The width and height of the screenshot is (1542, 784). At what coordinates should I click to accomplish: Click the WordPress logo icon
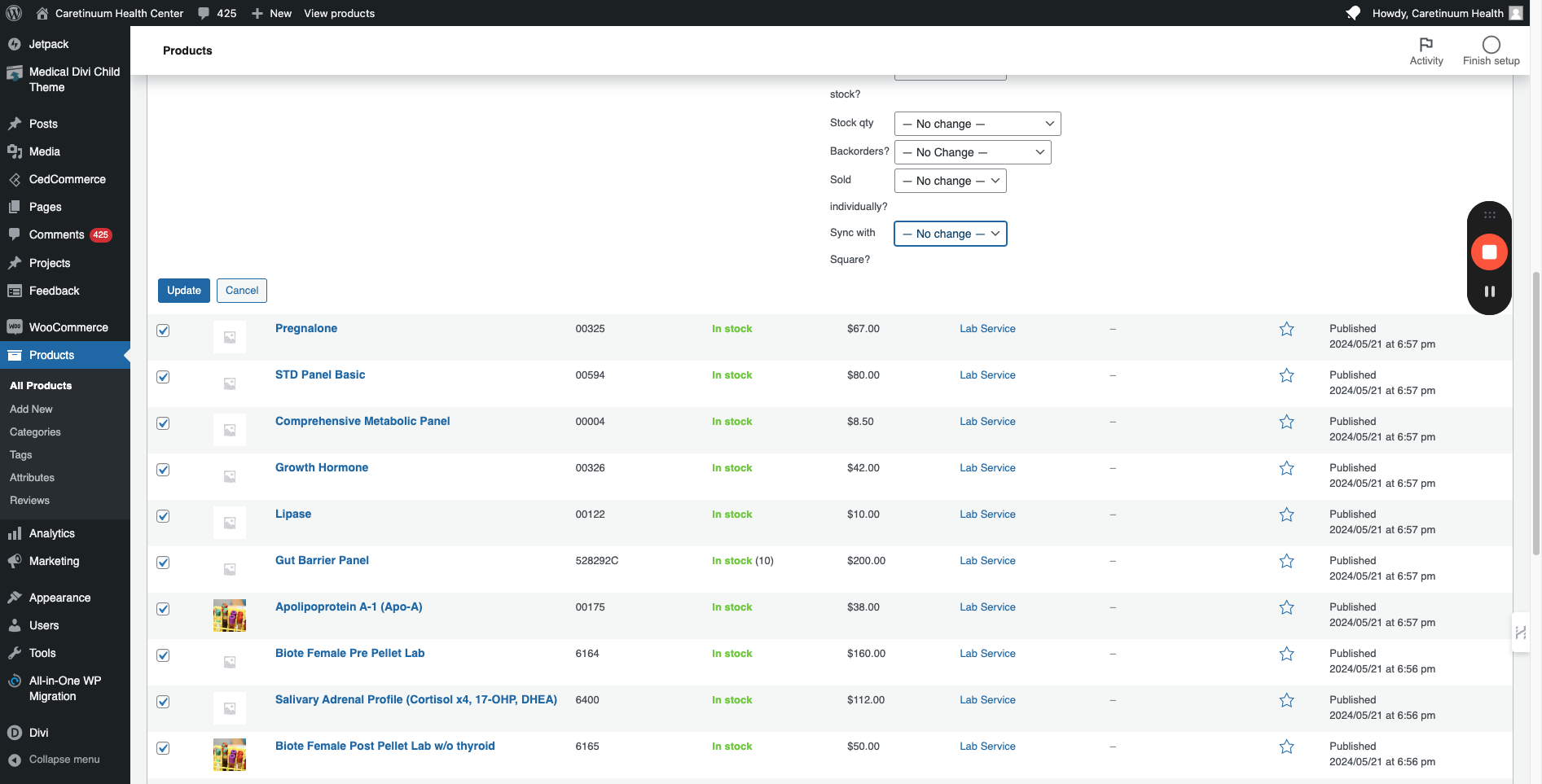(14, 13)
